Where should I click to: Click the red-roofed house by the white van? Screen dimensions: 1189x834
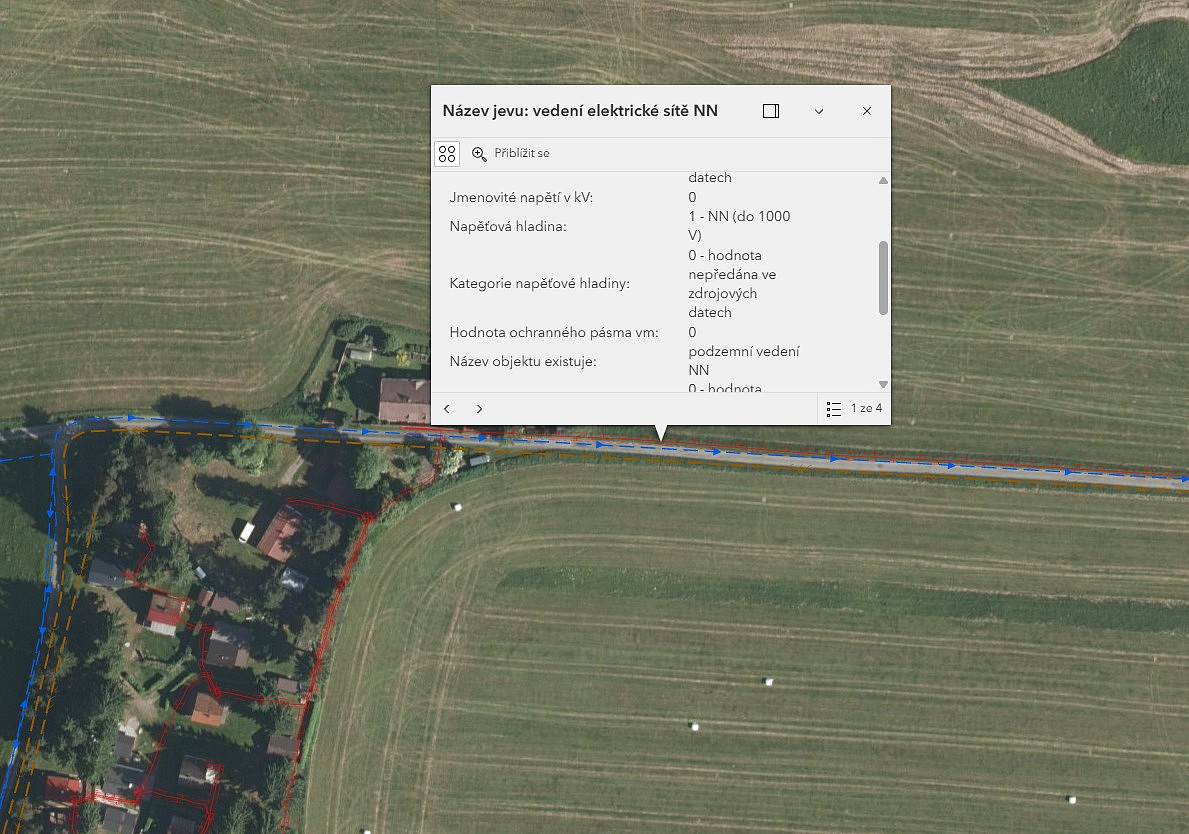pos(279,532)
